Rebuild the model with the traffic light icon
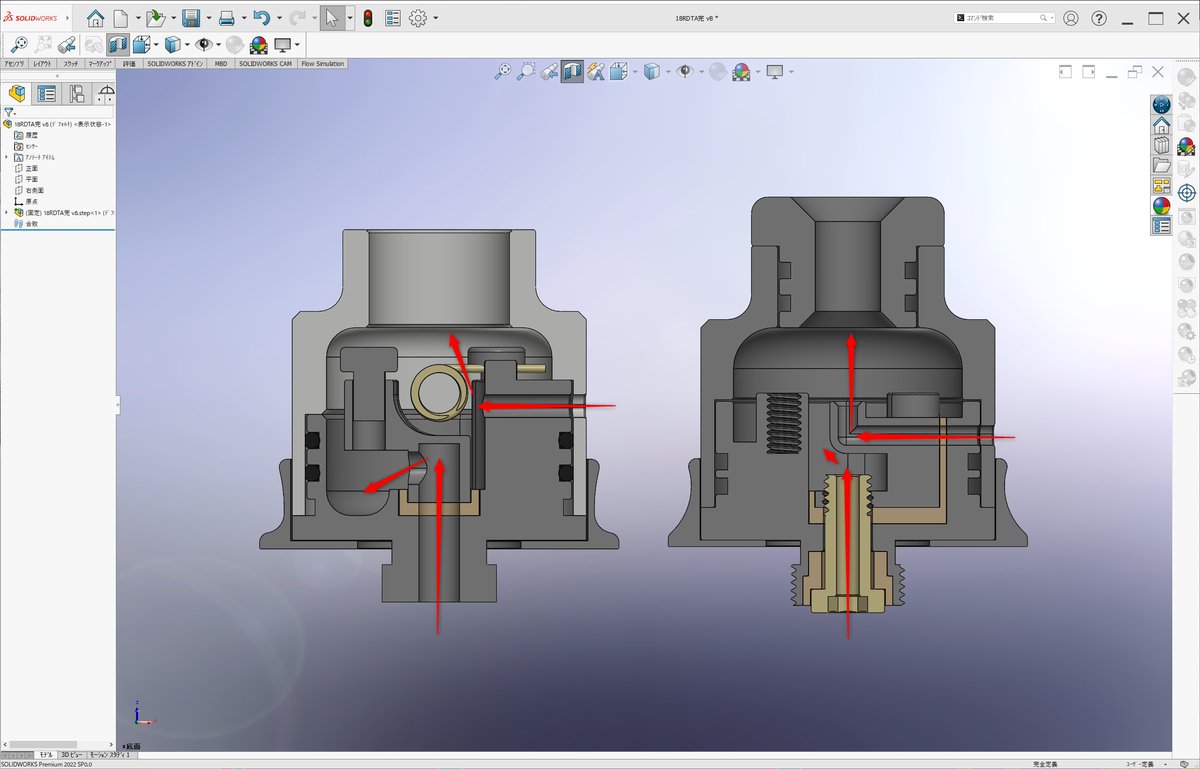The height and width of the screenshot is (769, 1200). 368,18
